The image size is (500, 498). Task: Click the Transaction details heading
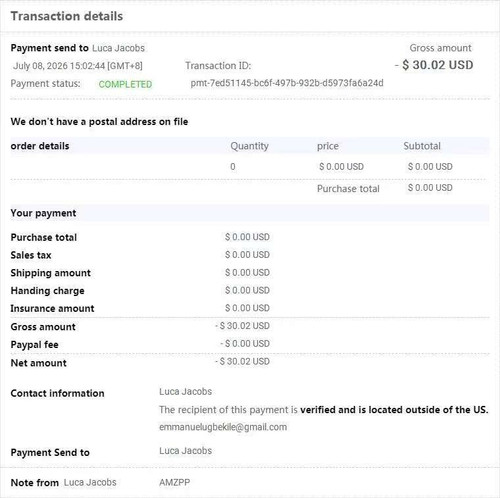pos(67,16)
